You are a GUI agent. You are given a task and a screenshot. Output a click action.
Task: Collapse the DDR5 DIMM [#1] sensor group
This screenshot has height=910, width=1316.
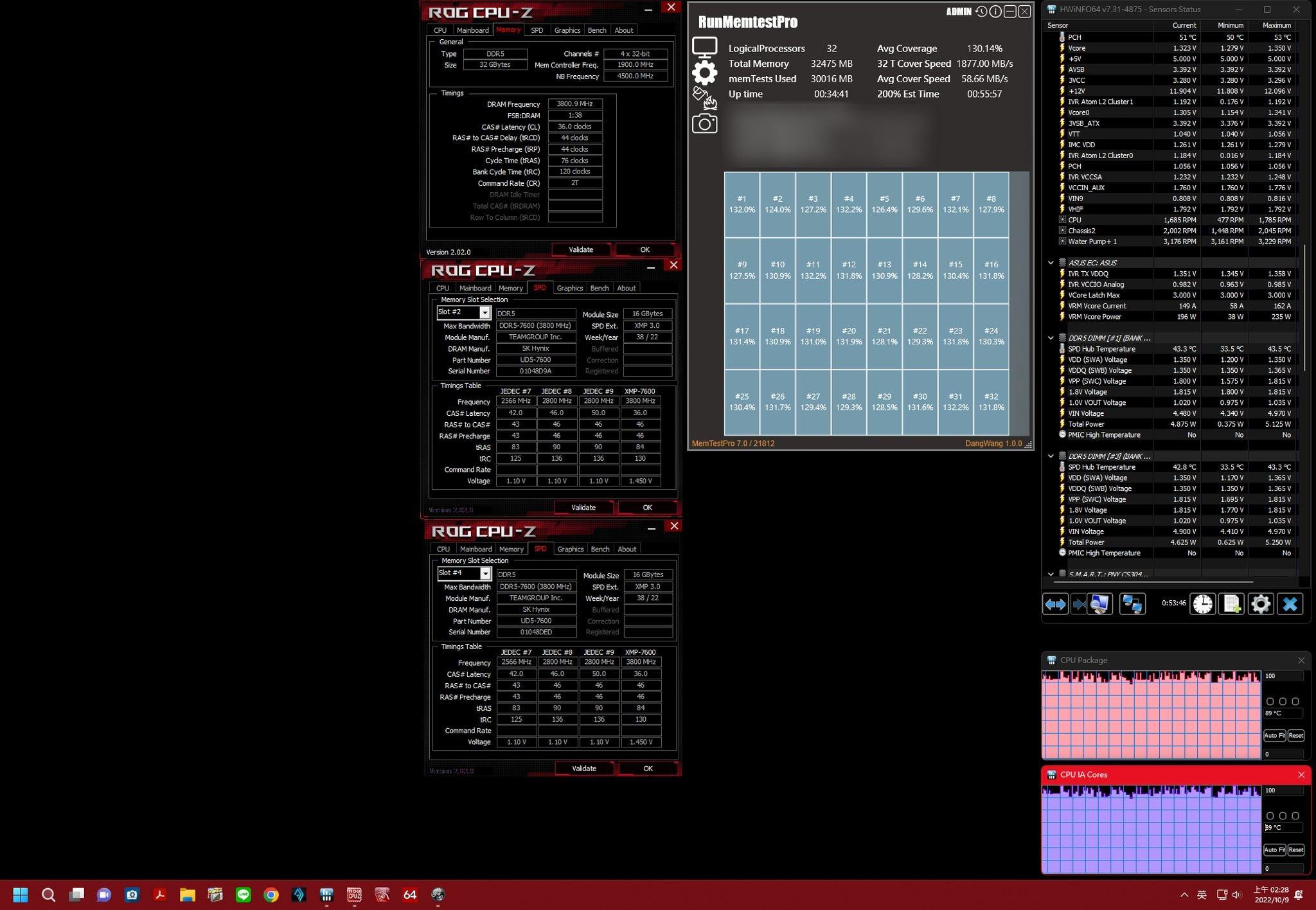1051,338
